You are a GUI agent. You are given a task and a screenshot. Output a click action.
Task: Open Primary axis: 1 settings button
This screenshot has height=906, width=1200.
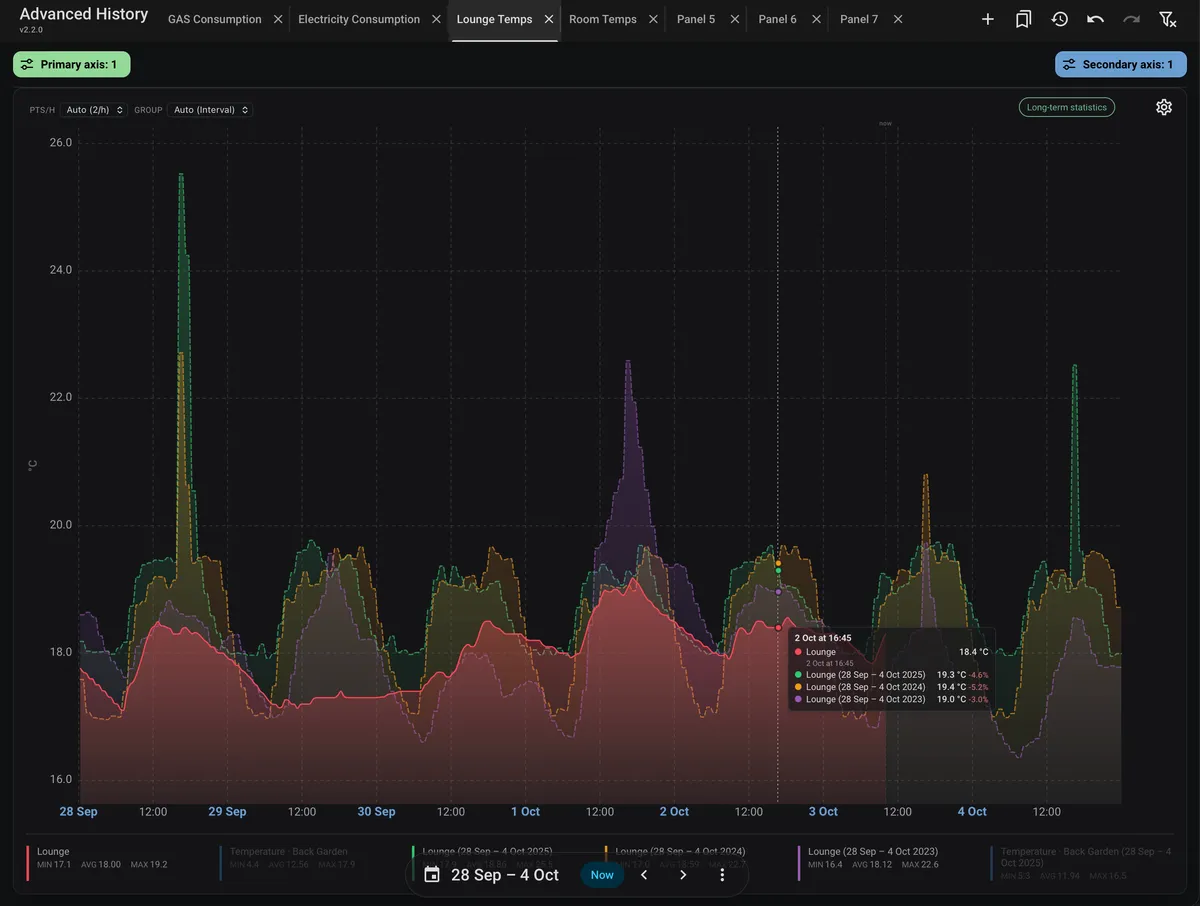[x=72, y=64]
